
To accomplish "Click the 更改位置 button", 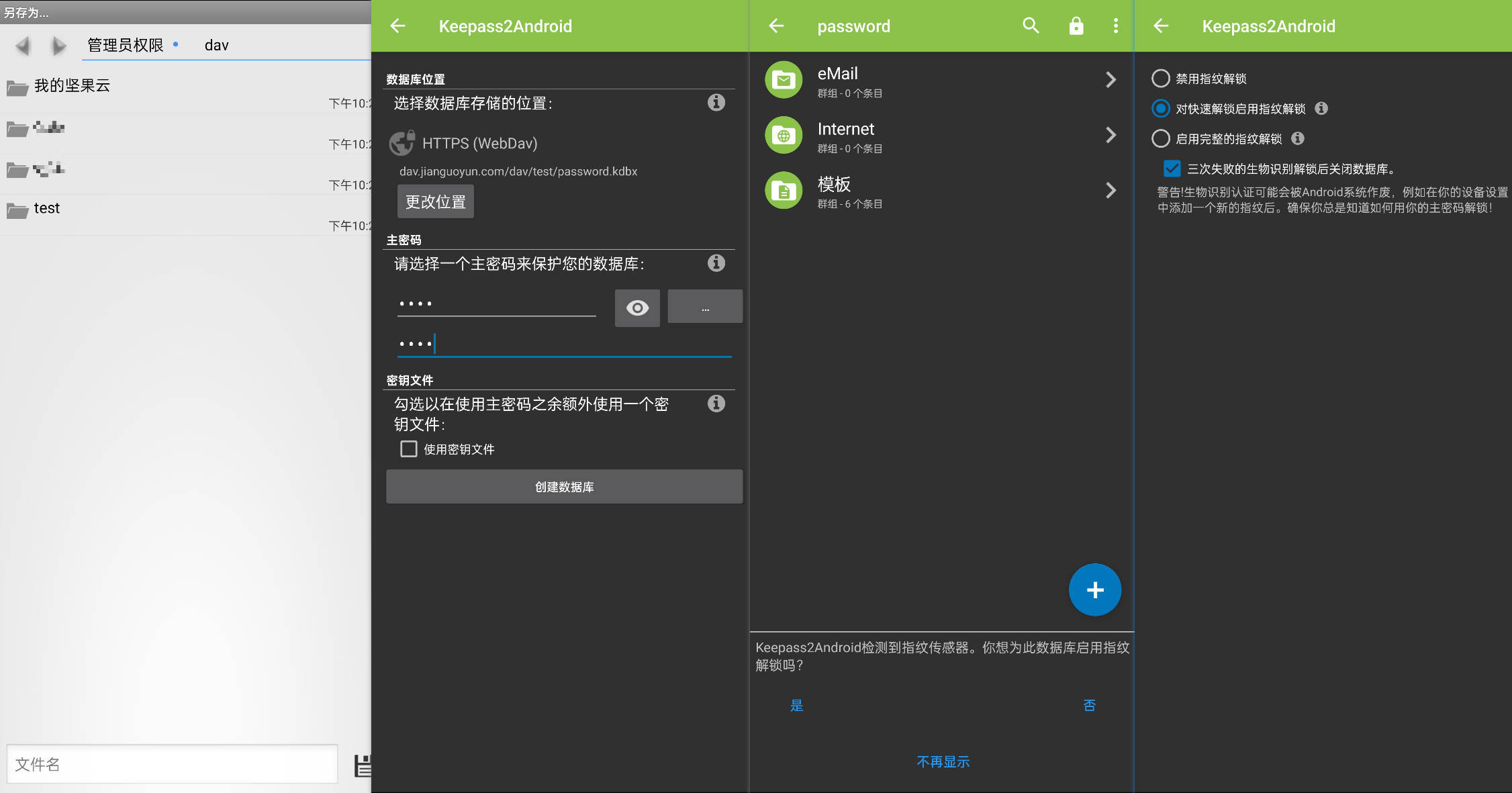I will 435,201.
